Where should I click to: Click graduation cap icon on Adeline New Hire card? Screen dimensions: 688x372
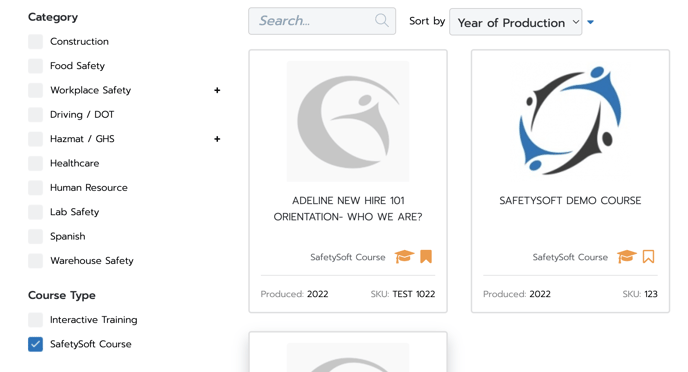[x=404, y=256]
